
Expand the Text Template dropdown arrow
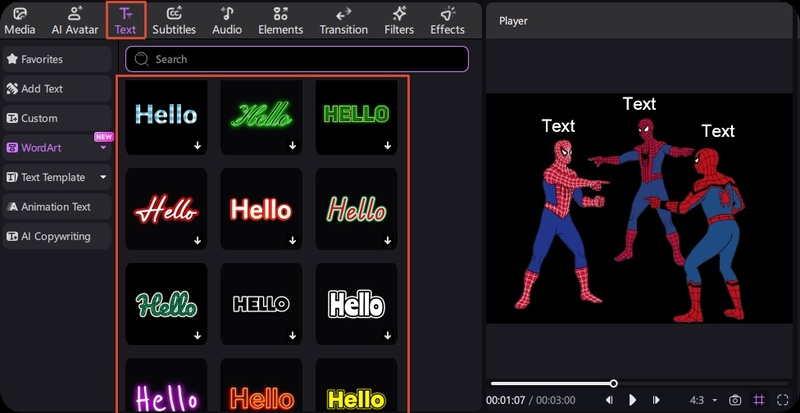click(x=104, y=178)
